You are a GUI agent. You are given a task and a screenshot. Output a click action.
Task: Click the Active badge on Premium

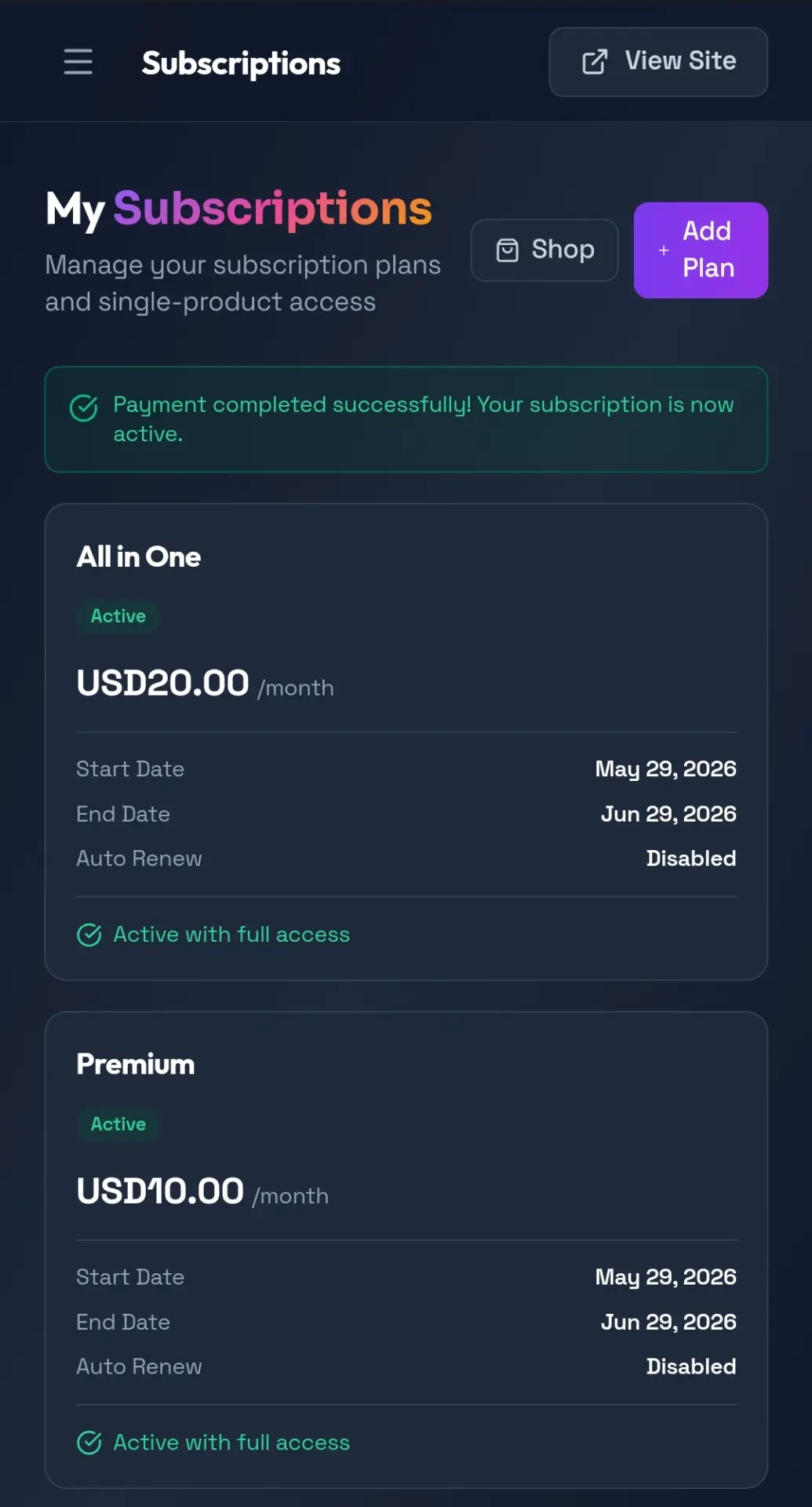[x=118, y=1124]
